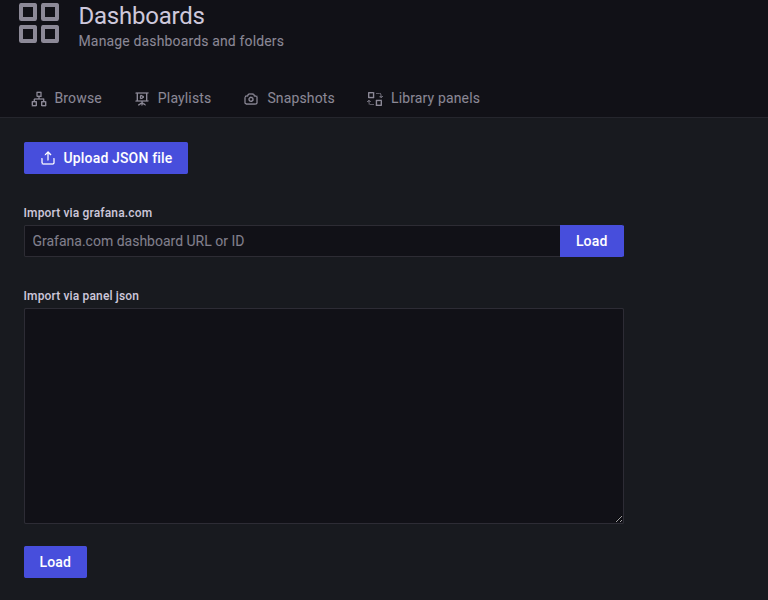Screen dimensions: 768x600
Task: Go to the Snapshots tab label
Action: tap(300, 98)
